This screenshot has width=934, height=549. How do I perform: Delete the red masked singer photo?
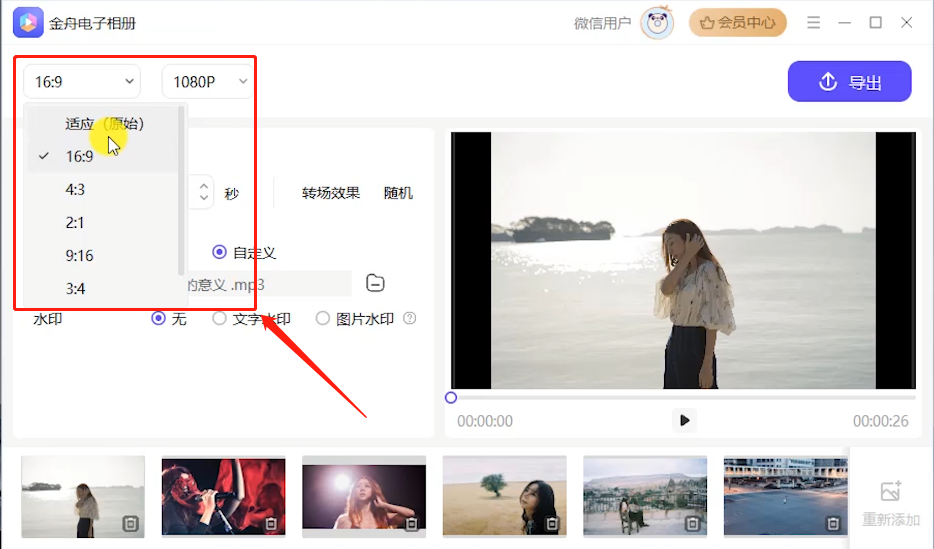(271, 523)
